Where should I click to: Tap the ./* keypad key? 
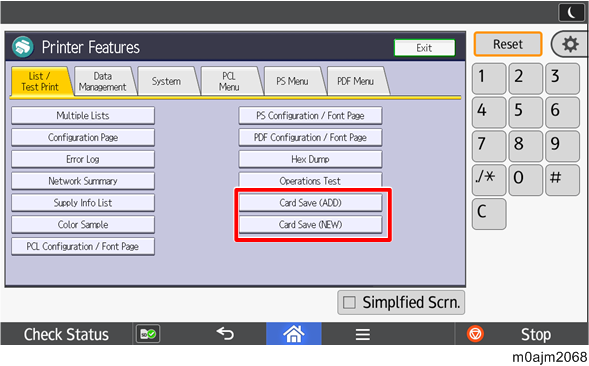point(489,180)
